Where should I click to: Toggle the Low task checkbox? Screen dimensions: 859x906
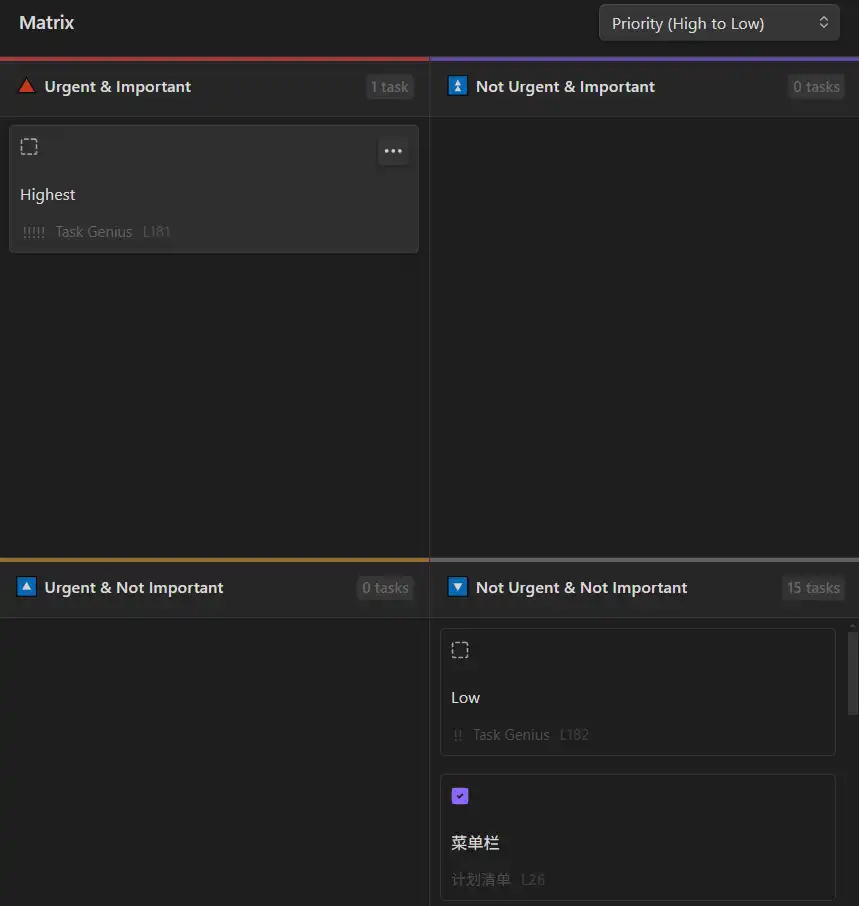click(x=460, y=650)
